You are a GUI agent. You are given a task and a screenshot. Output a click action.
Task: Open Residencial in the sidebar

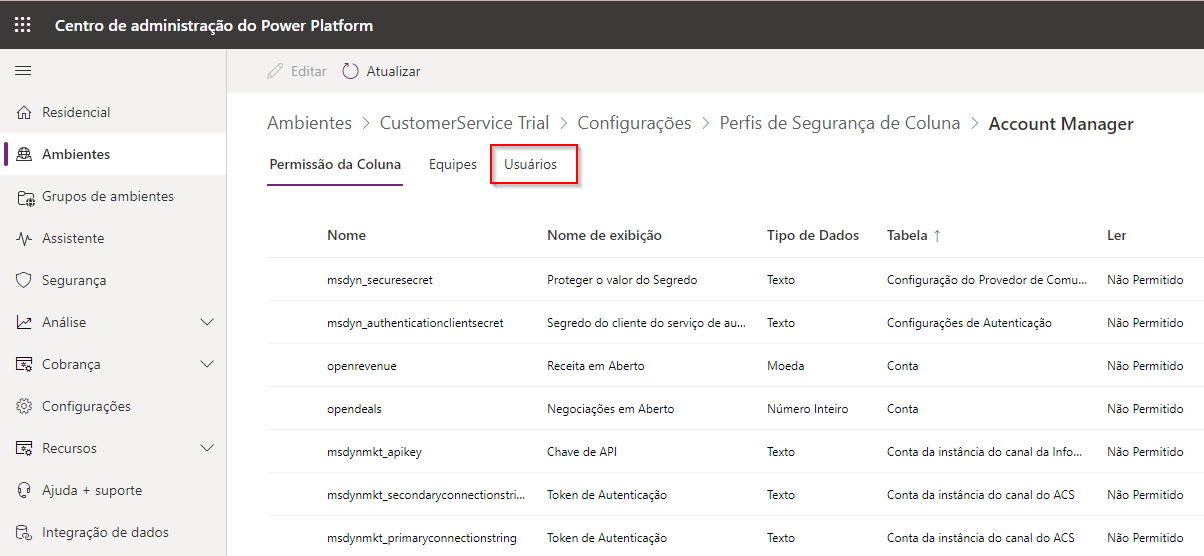(113, 113)
